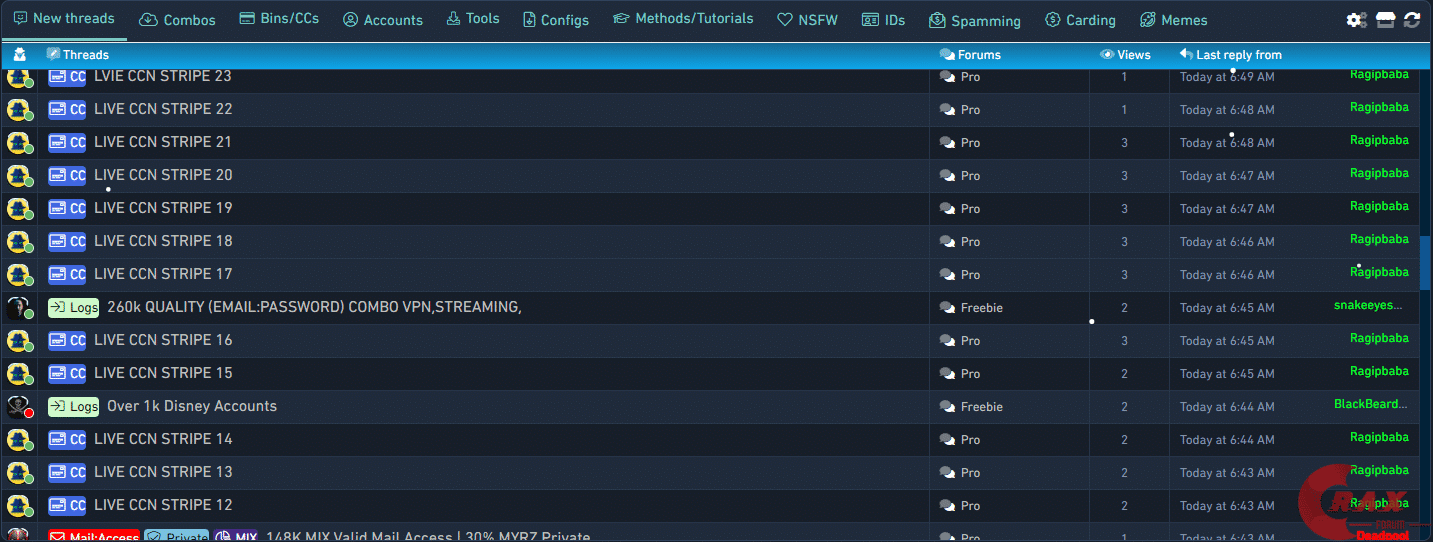Screen dimensions: 1433x542
Task: Open thread LIVE CCN STRIPE 20
Action: (163, 175)
